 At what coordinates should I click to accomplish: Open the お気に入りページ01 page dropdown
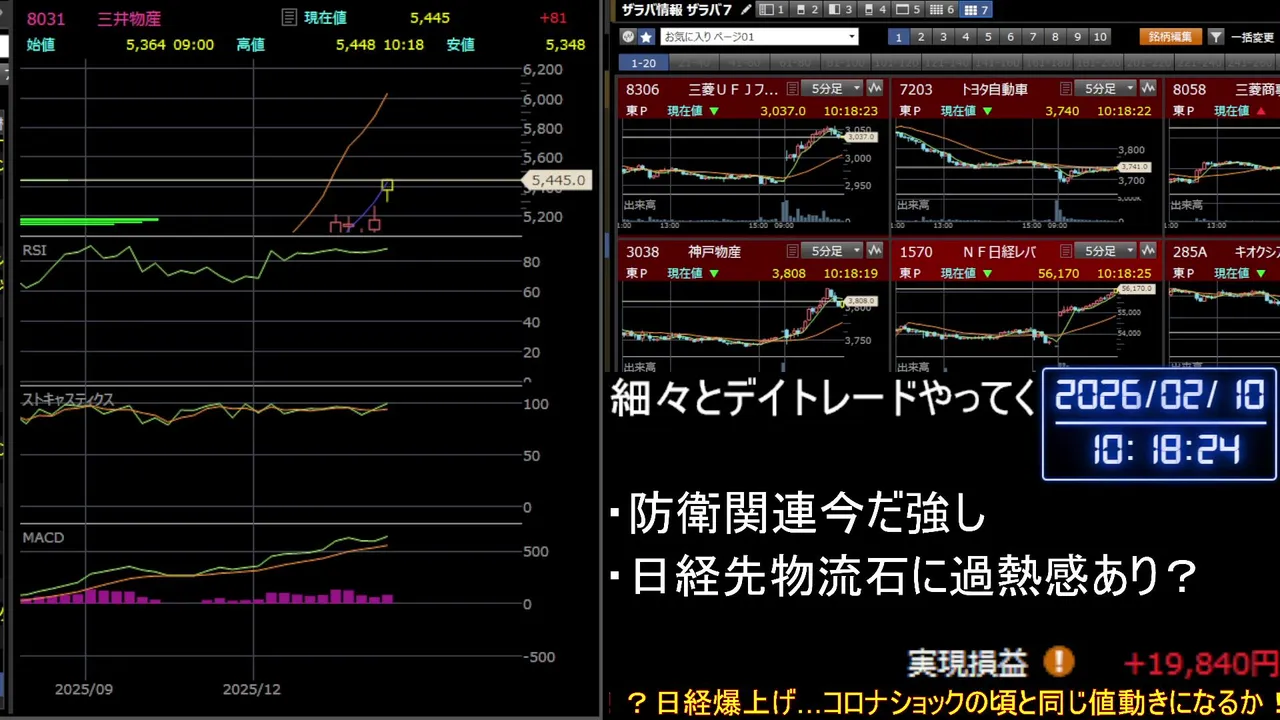click(759, 37)
